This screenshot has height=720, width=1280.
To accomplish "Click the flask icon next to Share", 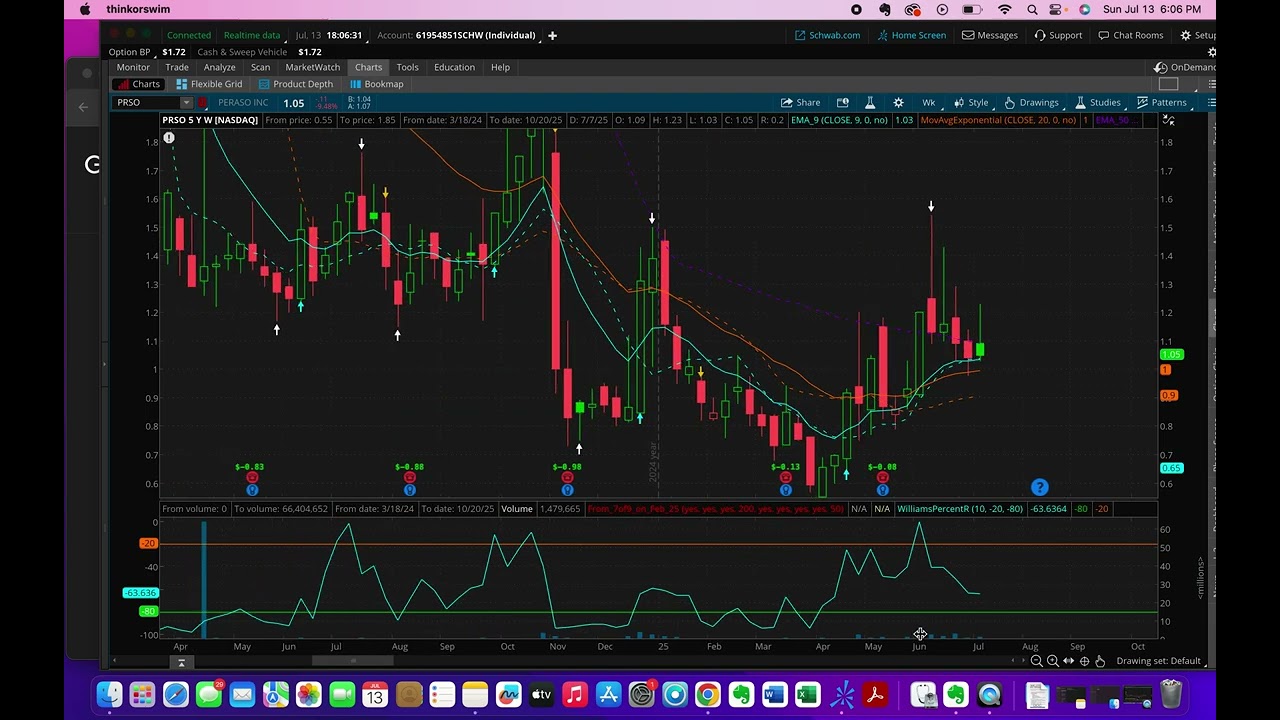I will [x=870, y=102].
